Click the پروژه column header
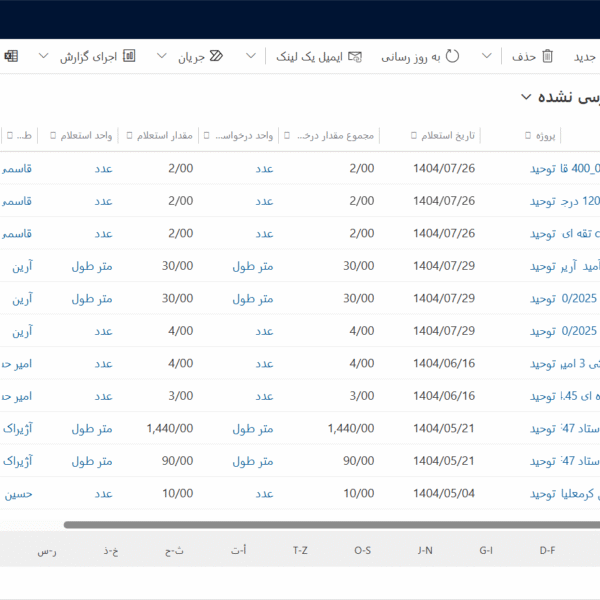The image size is (600, 600). coord(545,135)
